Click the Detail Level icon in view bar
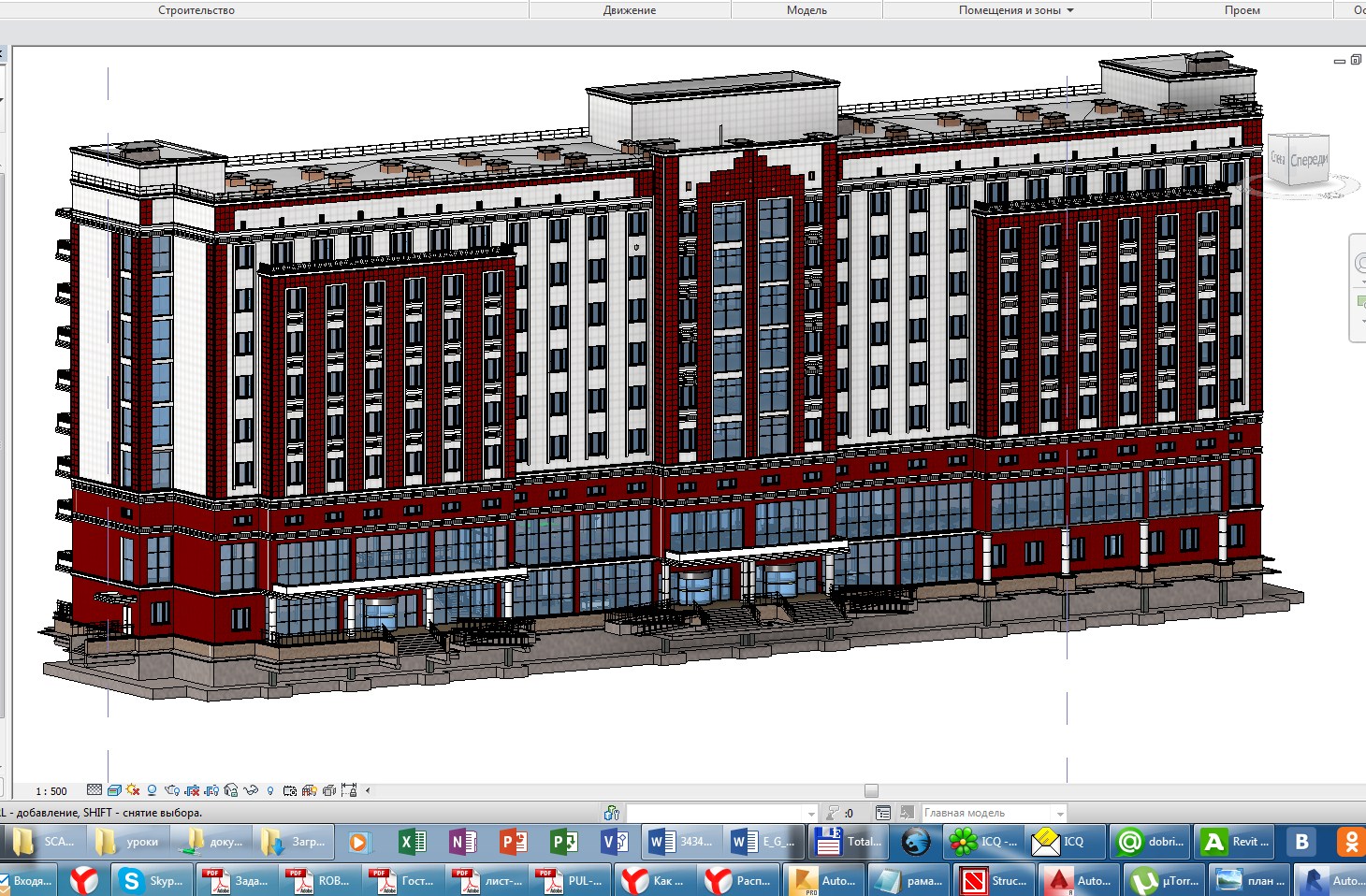Viewport: 1366px width, 896px height. pyautogui.click(x=94, y=790)
